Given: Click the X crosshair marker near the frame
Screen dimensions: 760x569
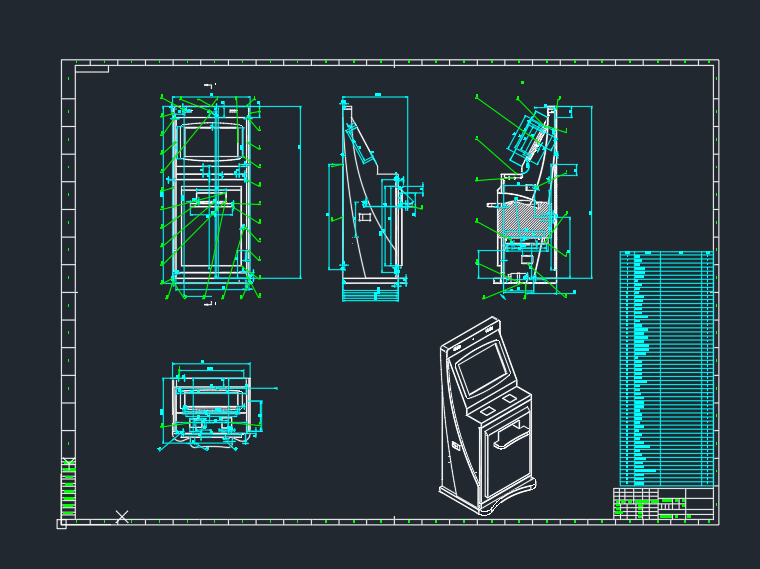Looking at the screenshot, I should pos(122,517).
